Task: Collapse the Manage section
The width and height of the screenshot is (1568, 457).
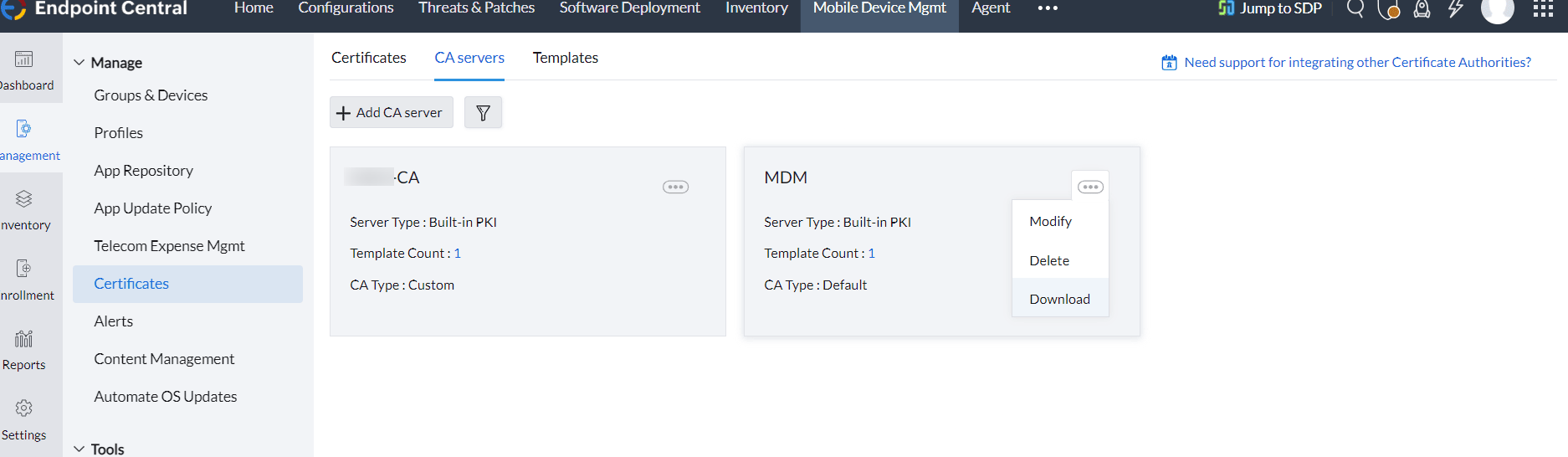Action: [x=79, y=63]
